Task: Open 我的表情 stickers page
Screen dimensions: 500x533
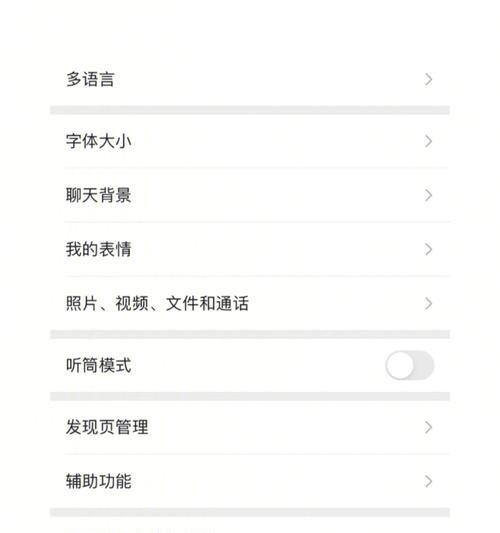Action: pyautogui.click(x=250, y=249)
